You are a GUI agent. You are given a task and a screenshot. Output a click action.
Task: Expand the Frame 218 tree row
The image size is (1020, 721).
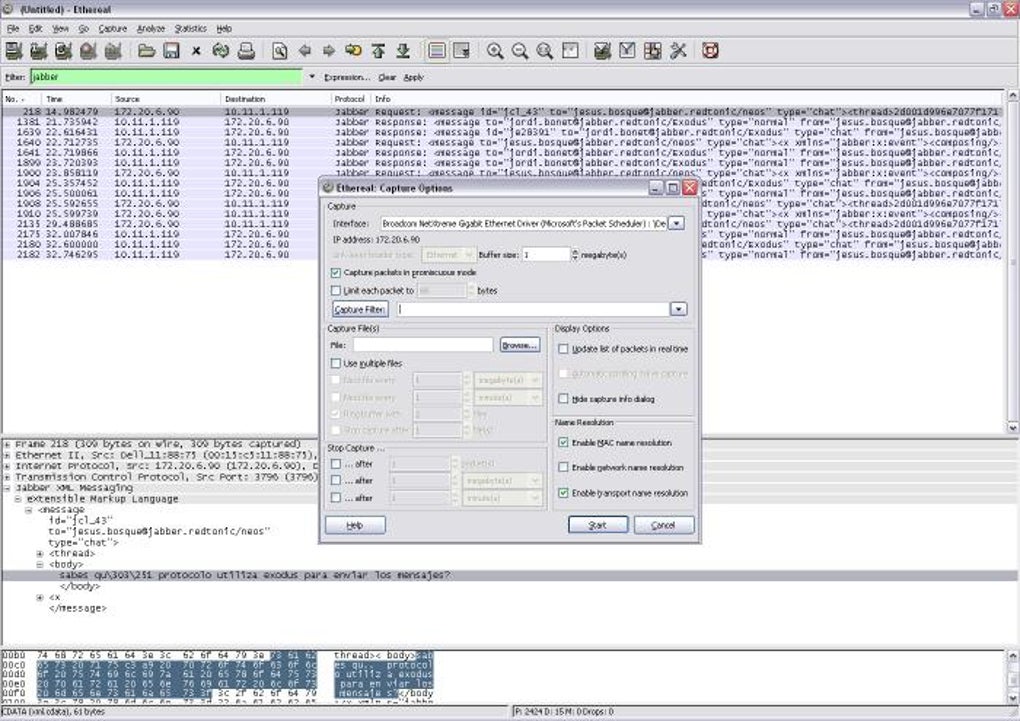pos(7,444)
